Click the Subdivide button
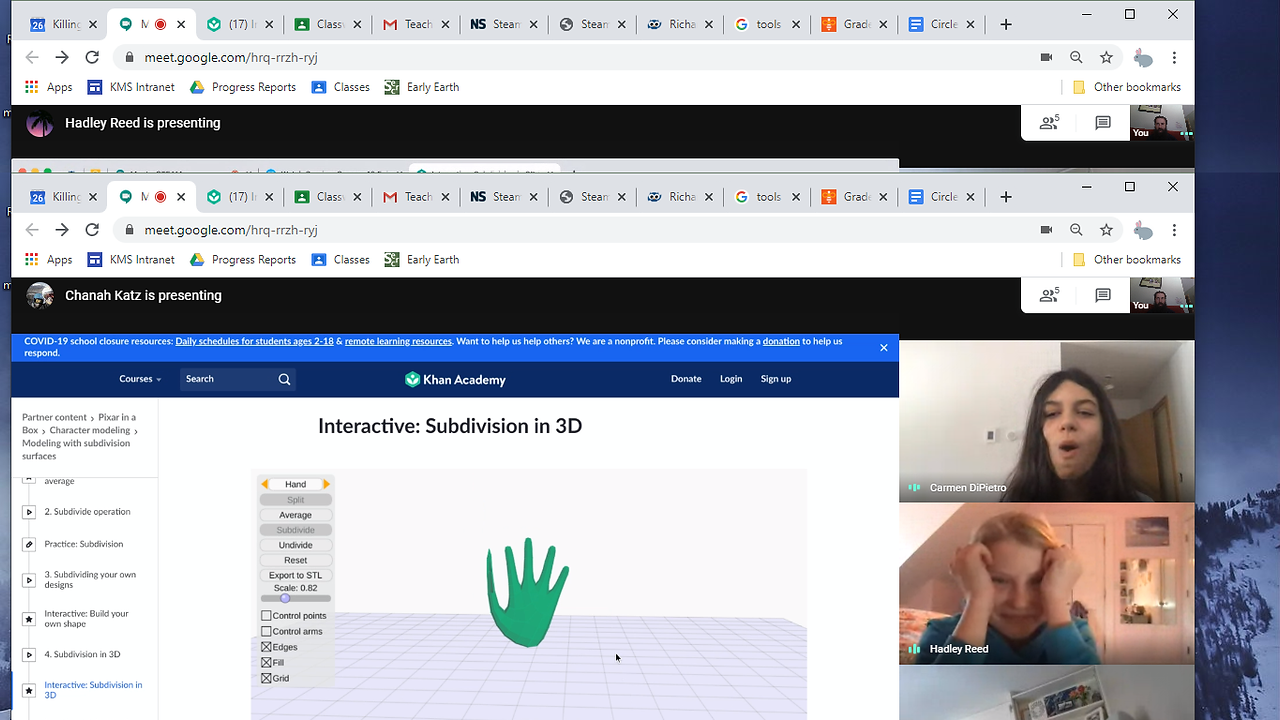 (x=295, y=530)
